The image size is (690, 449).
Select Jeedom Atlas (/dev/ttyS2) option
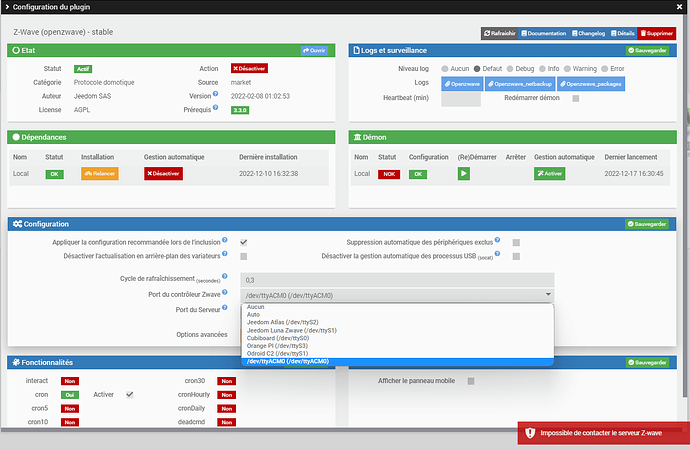397,322
